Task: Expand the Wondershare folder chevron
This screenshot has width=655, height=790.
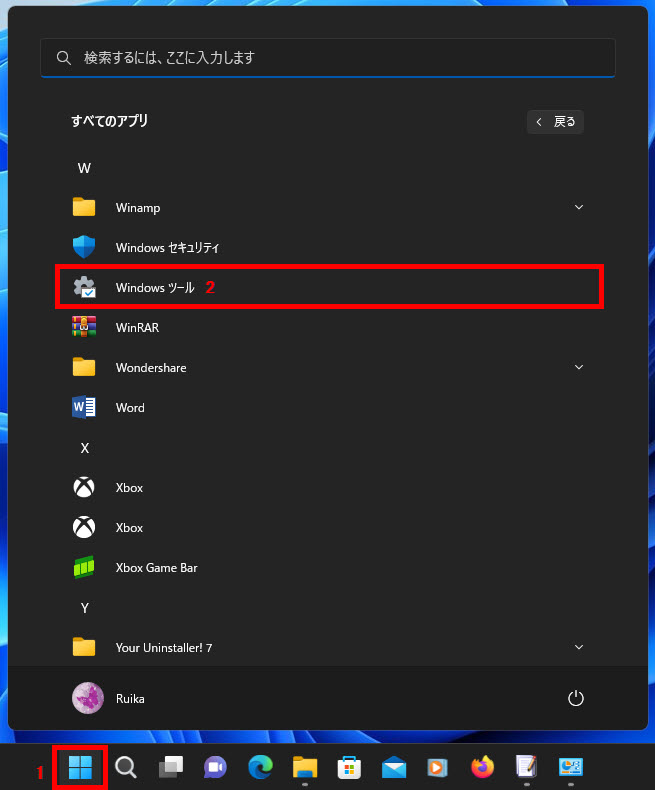Action: (x=579, y=368)
